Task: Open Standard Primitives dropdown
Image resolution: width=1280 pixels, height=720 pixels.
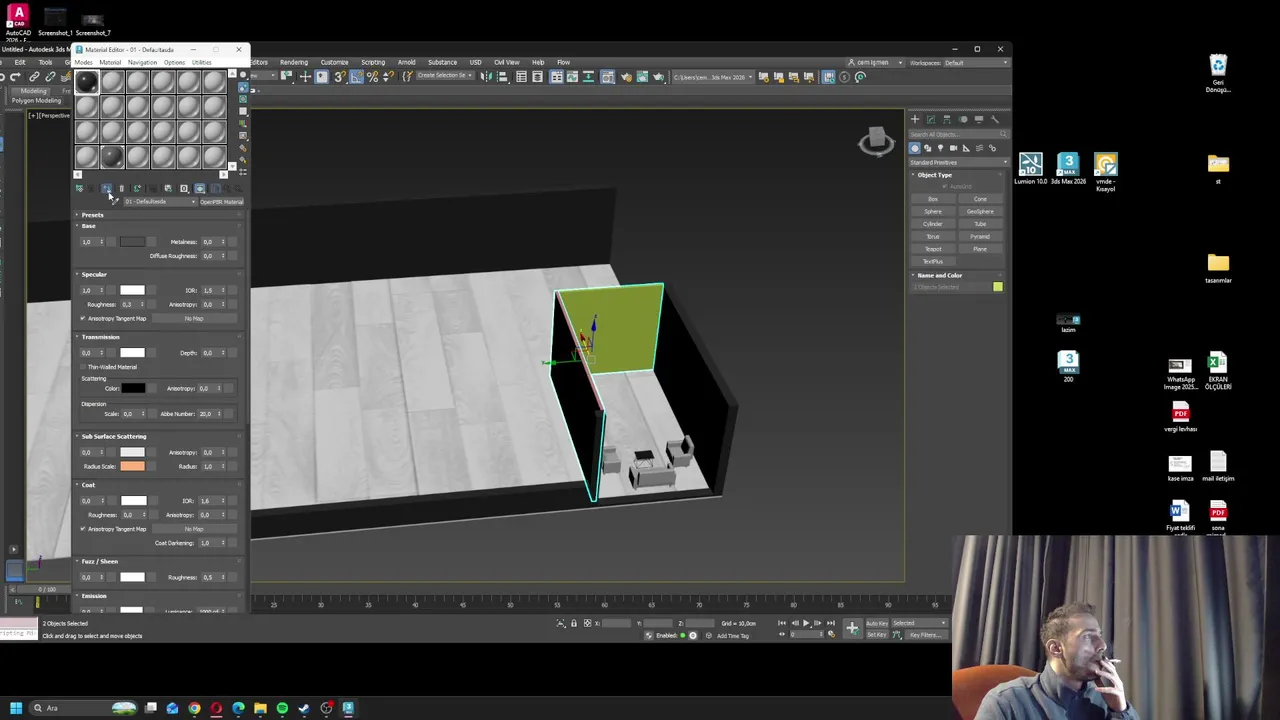Action: 958,162
